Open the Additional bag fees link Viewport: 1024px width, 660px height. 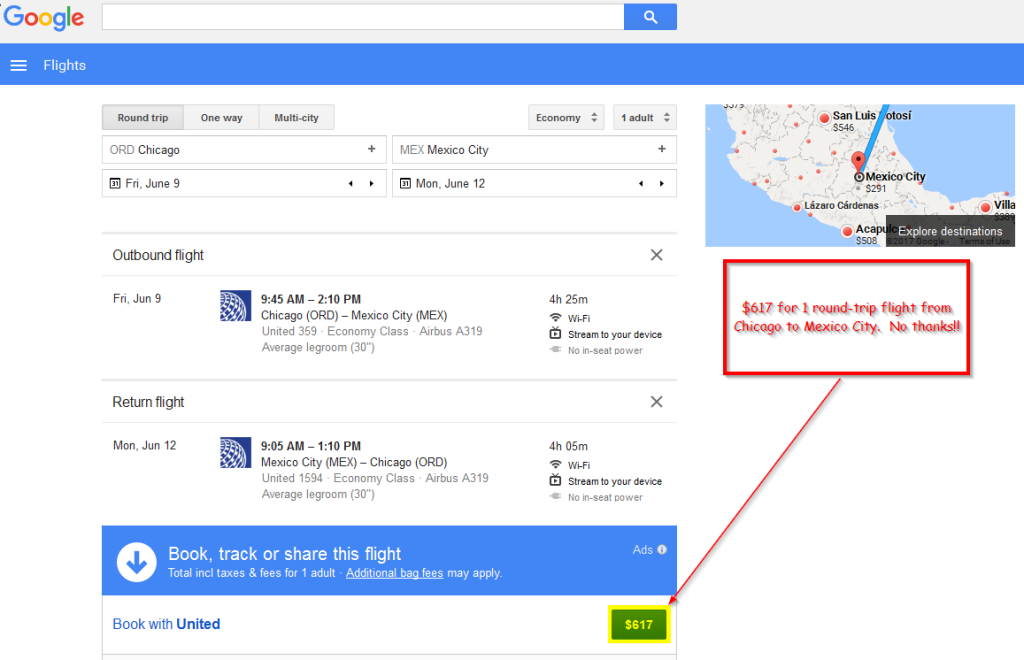(394, 573)
